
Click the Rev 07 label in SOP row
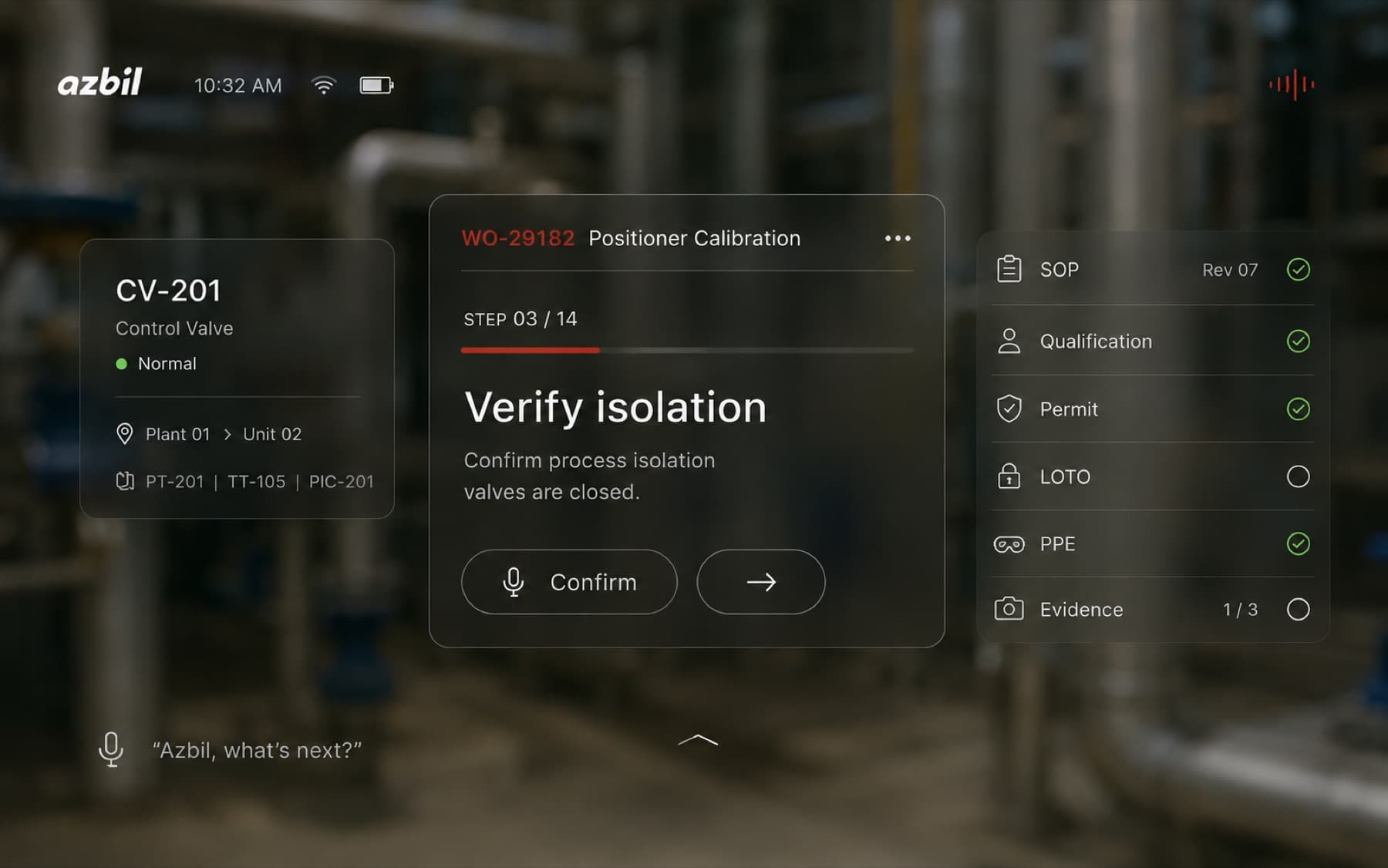point(1230,270)
